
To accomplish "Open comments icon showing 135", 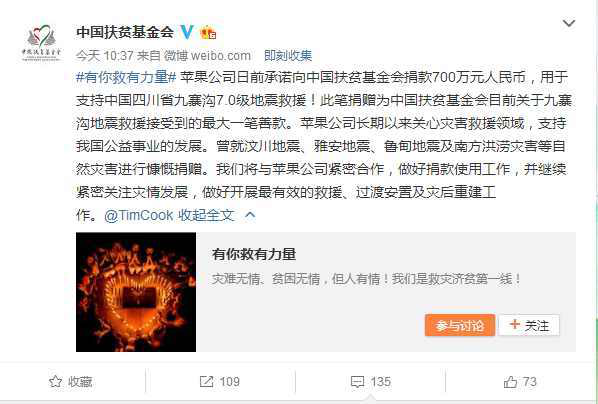I will [357, 382].
